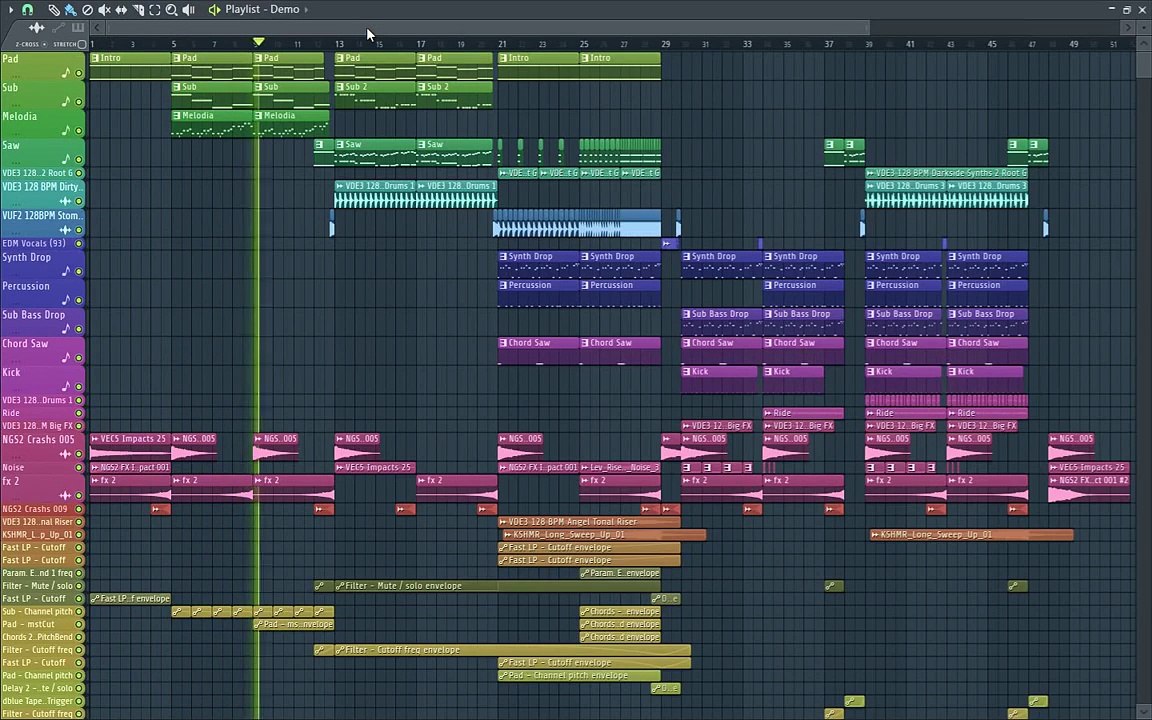Show automation clips picker icon
1152x720 pixels.
coord(58,28)
